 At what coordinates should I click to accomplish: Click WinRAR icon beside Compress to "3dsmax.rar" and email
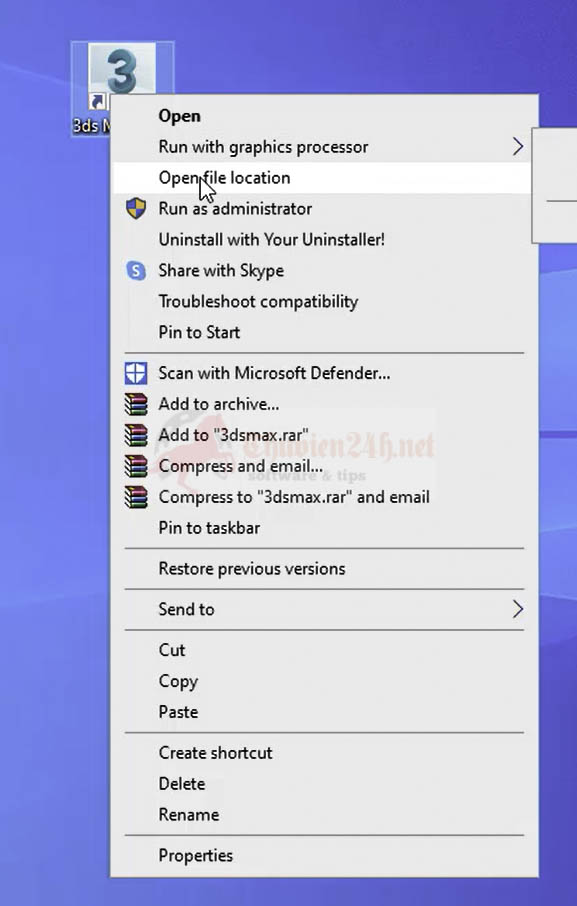coord(136,497)
